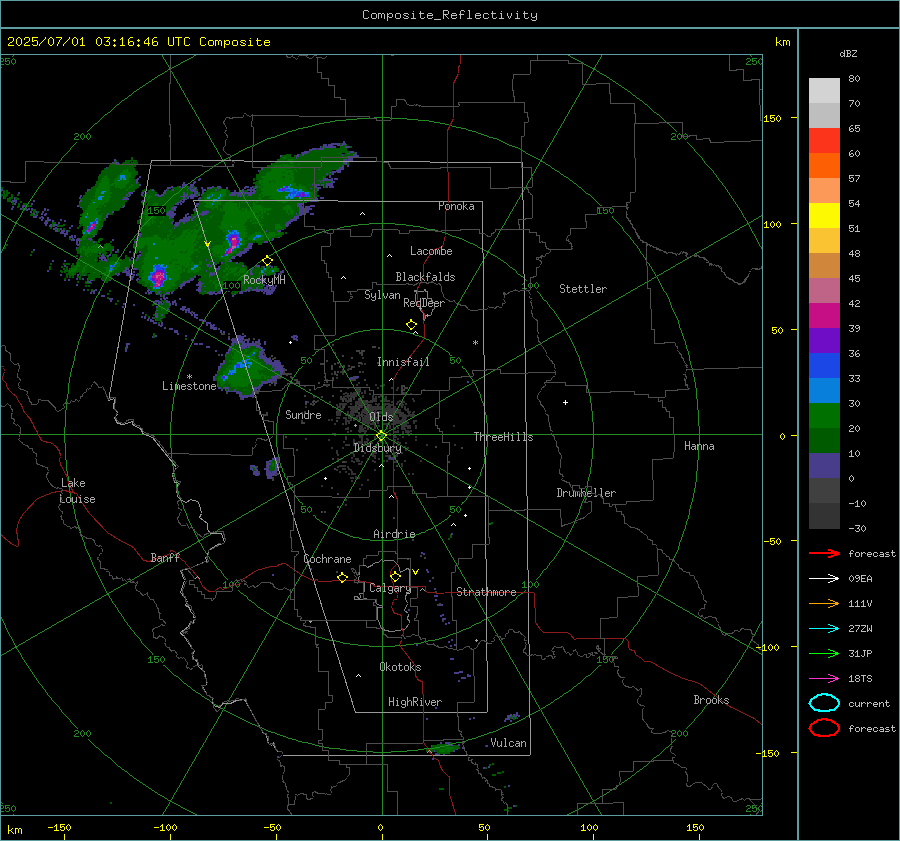Click the green 31JP arrow in legend
The height and width of the screenshot is (841, 900).
824,653
